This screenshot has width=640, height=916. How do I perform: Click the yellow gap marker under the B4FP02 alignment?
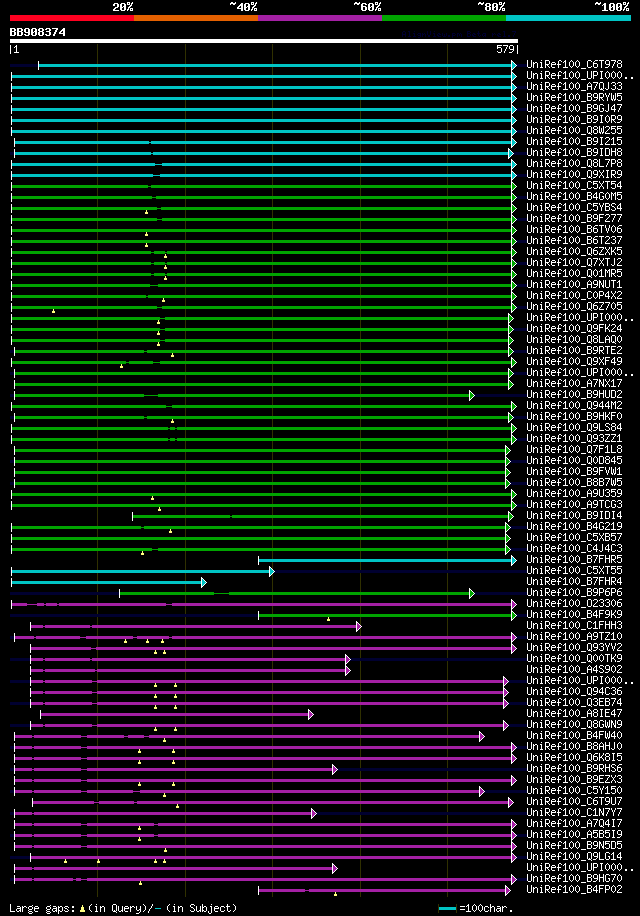click(x=335, y=894)
